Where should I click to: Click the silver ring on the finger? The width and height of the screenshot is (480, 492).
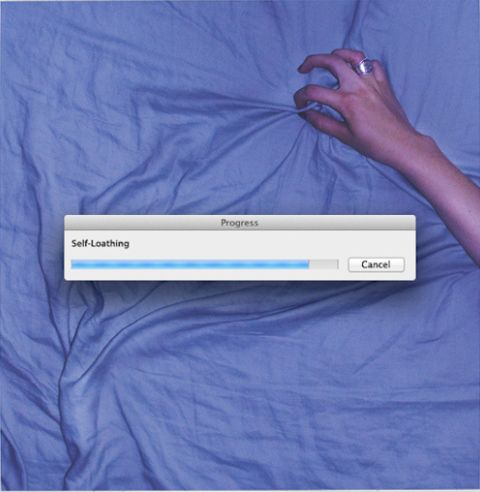tap(364, 66)
